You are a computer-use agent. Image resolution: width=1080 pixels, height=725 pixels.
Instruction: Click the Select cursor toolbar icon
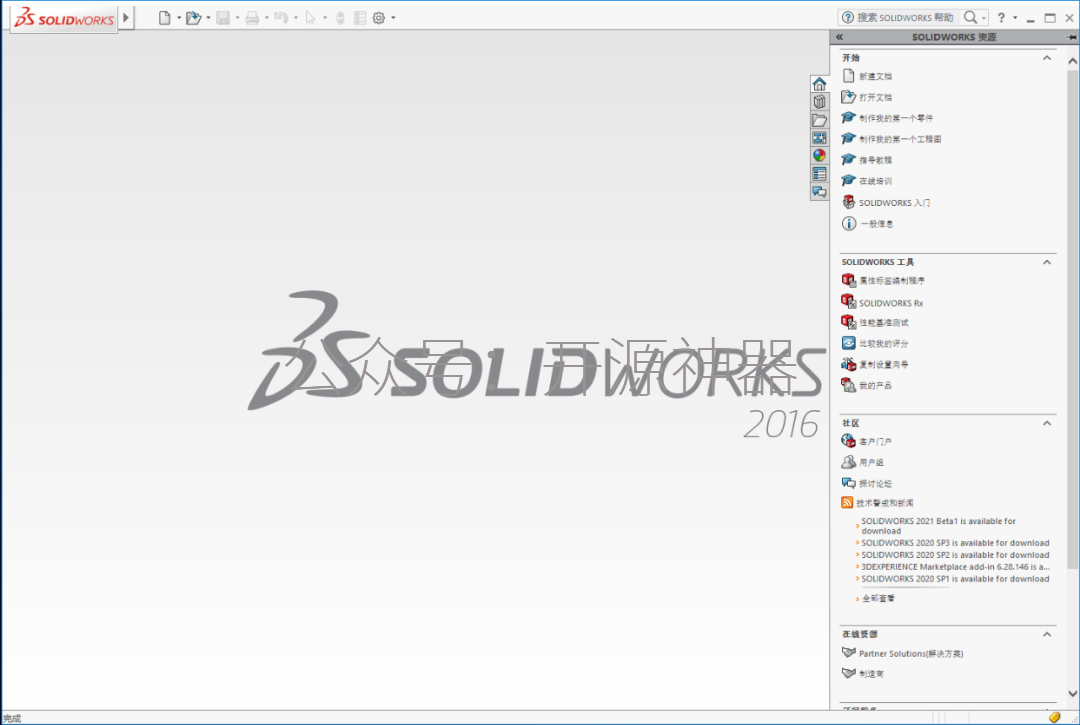click(310, 18)
